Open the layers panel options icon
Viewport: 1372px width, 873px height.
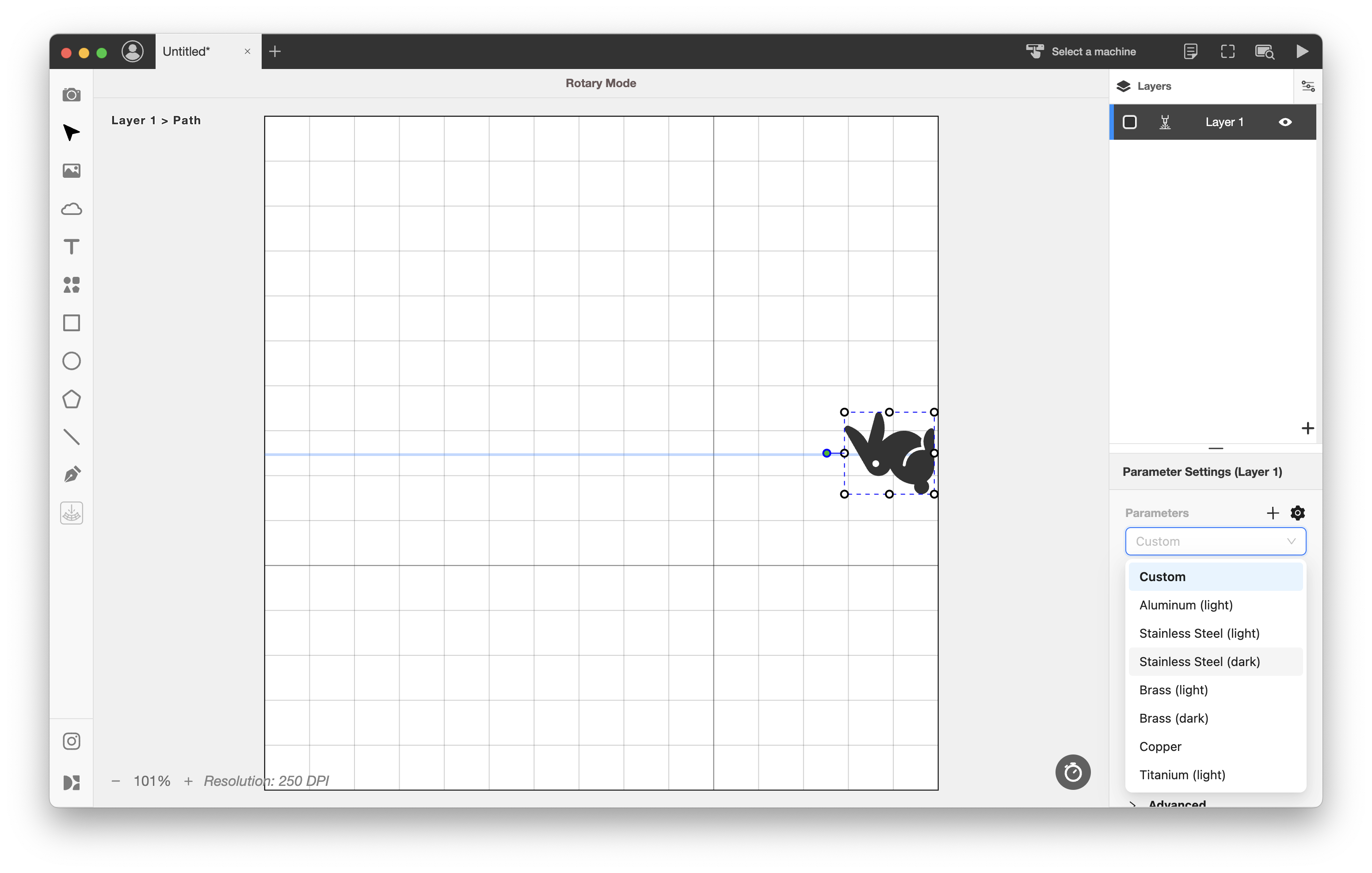tap(1307, 86)
